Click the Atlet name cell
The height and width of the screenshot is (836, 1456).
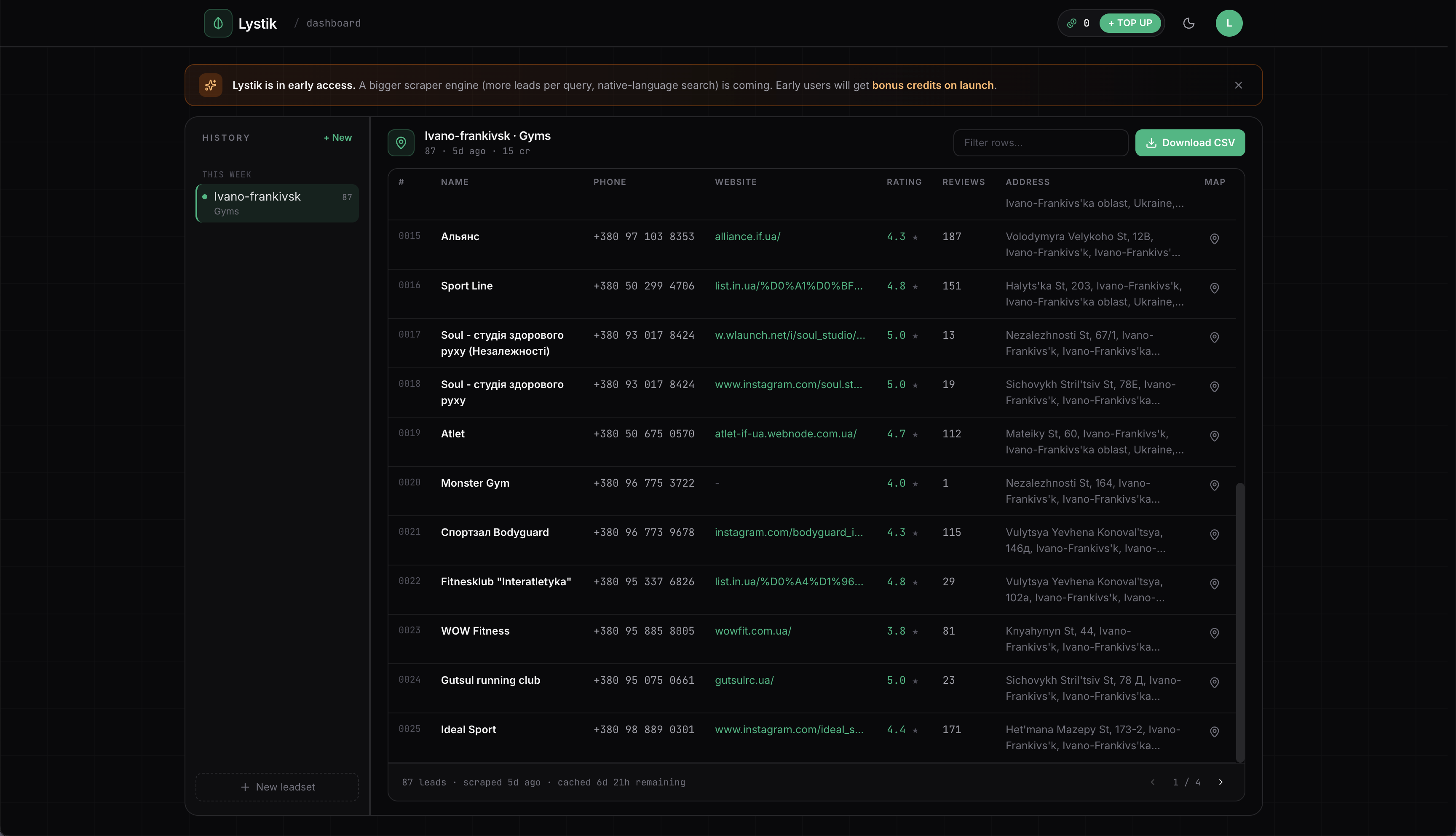coord(453,434)
